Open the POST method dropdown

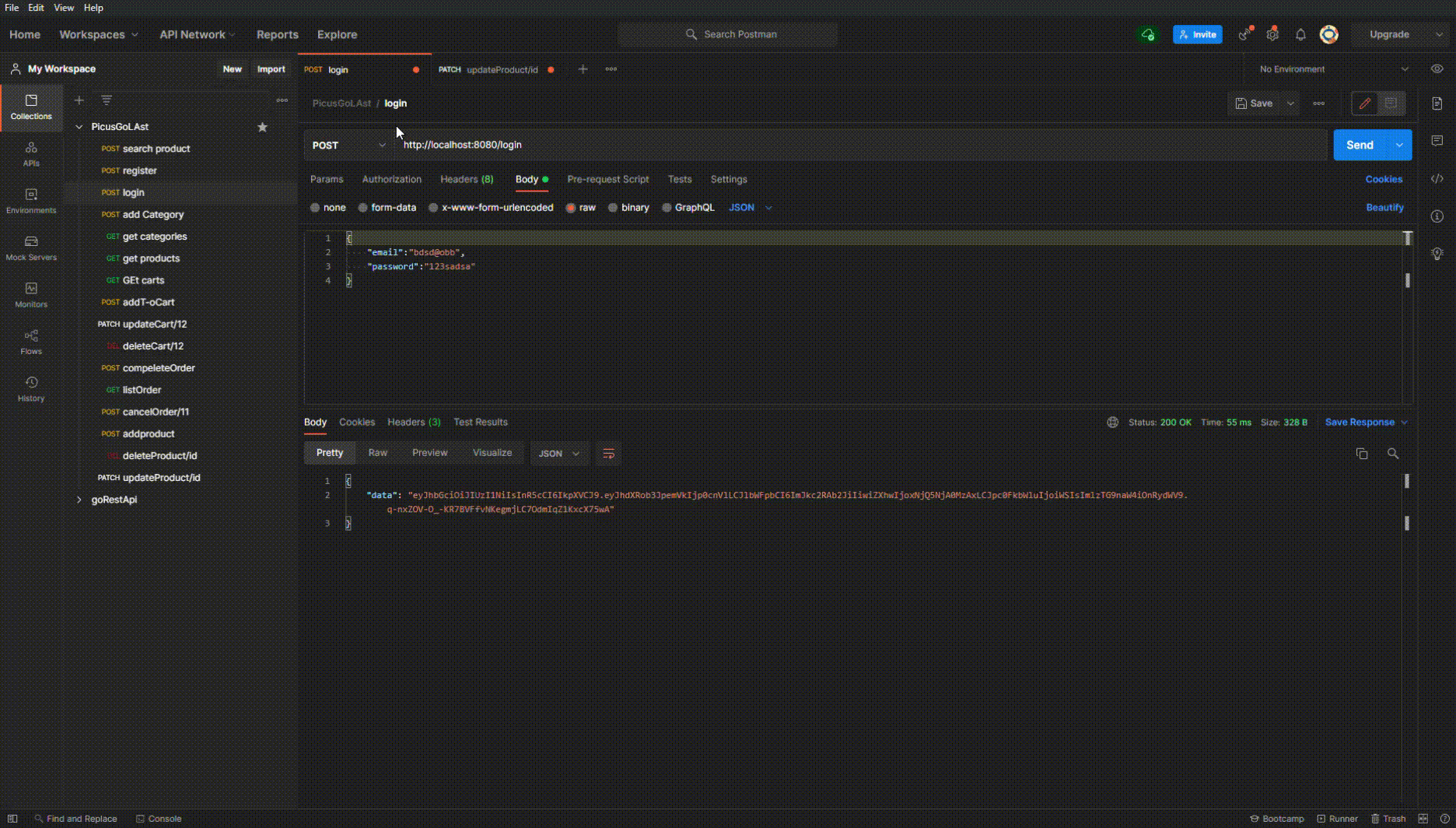pos(348,145)
